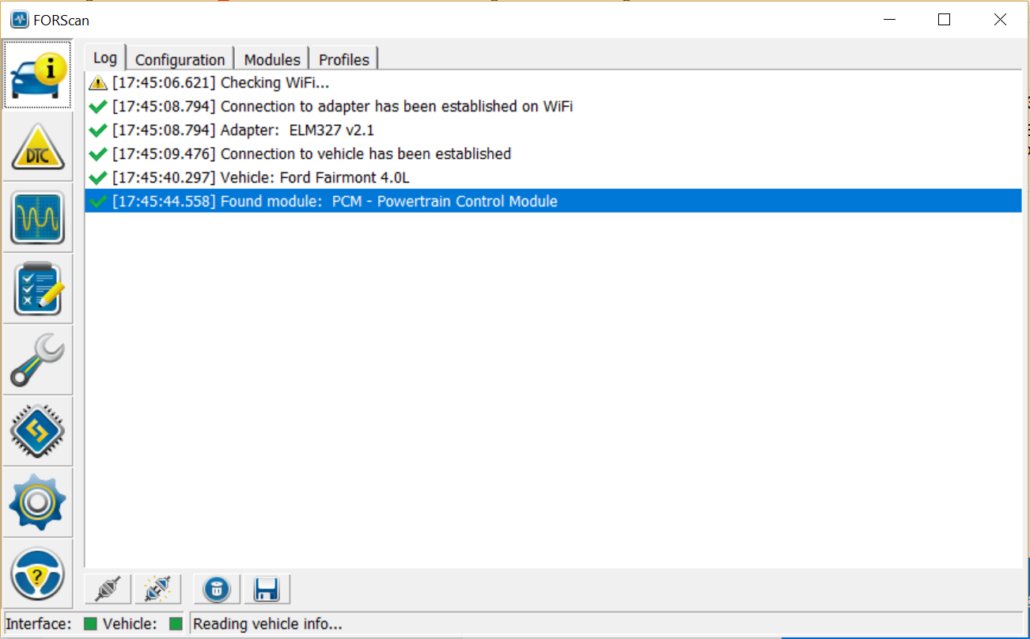Image resolution: width=1030 pixels, height=639 pixels.
Task: Switch to the Configuration tab
Action: pyautogui.click(x=180, y=60)
